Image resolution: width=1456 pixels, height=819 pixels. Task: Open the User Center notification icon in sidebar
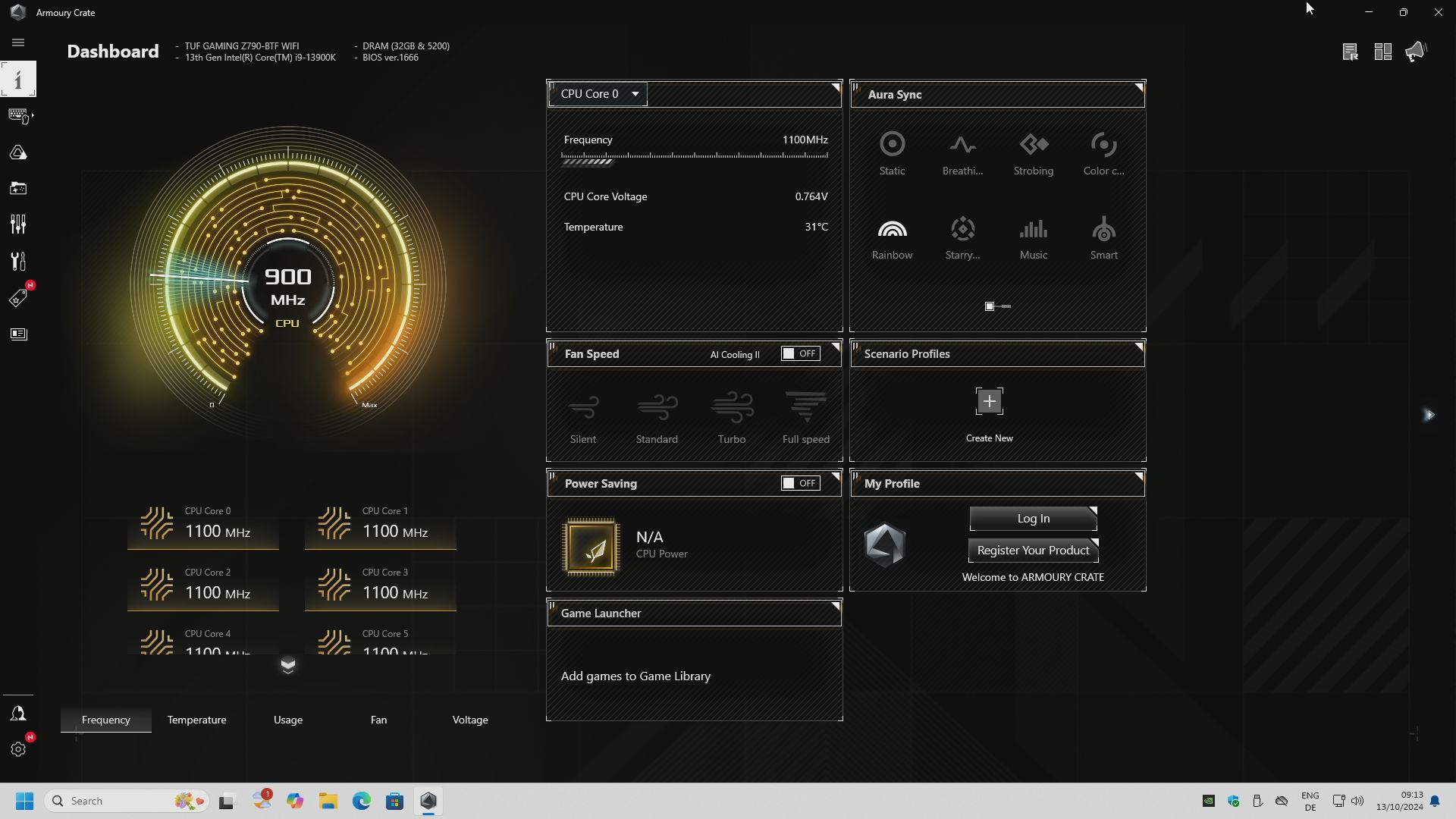point(18,714)
